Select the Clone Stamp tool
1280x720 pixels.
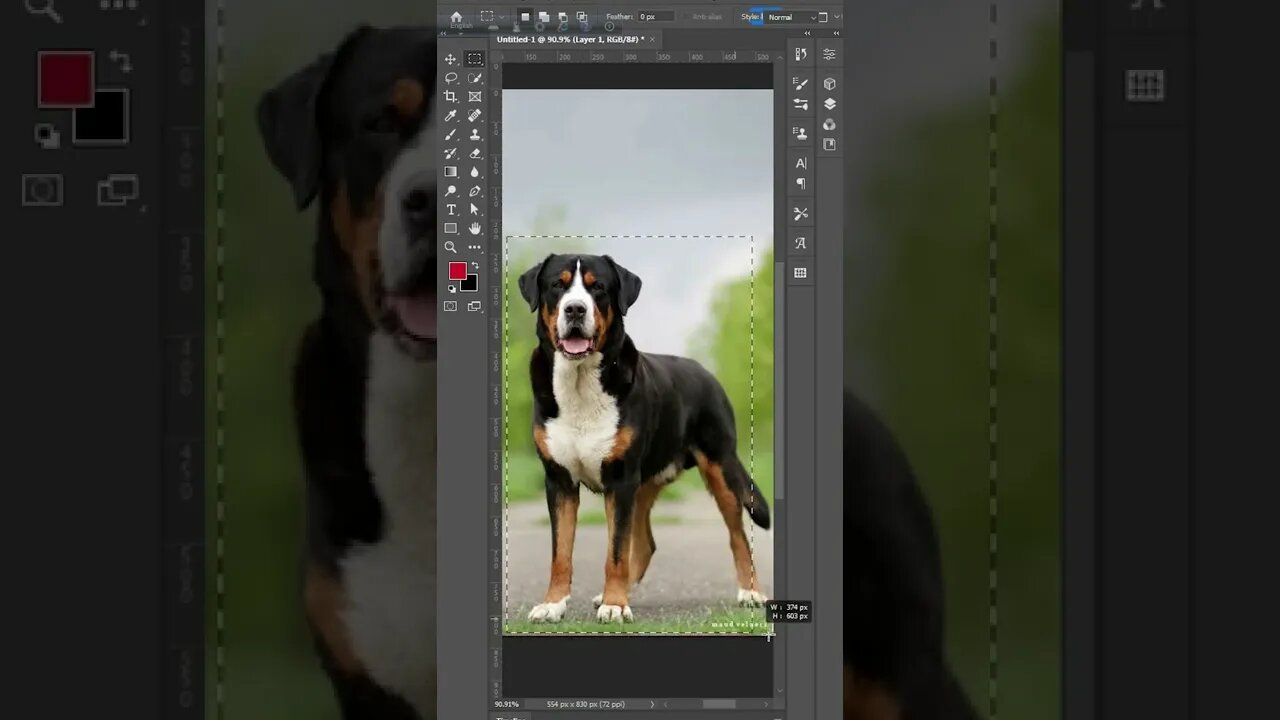[x=475, y=135]
